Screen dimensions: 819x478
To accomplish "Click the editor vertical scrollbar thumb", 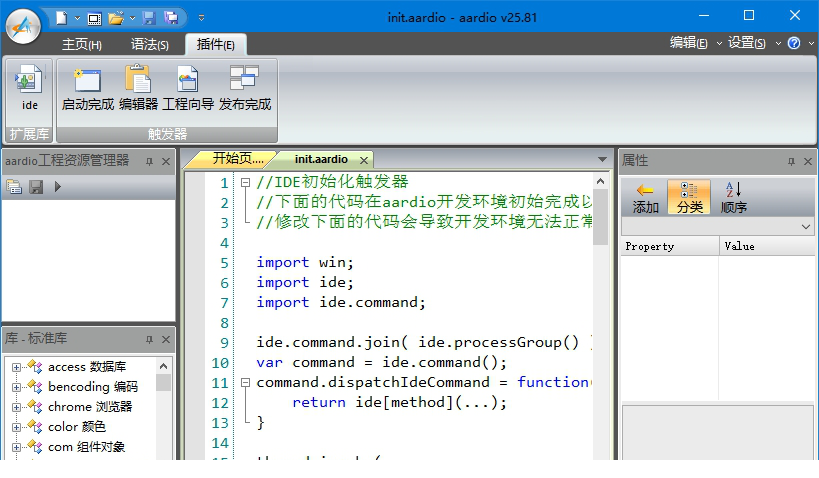I will (x=600, y=217).
